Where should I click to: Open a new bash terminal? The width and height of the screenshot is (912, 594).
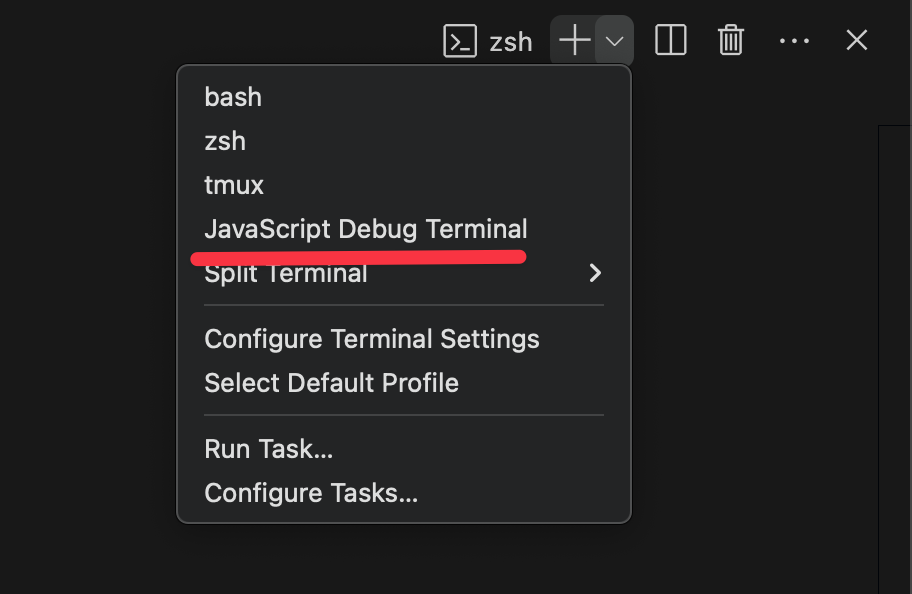(233, 97)
